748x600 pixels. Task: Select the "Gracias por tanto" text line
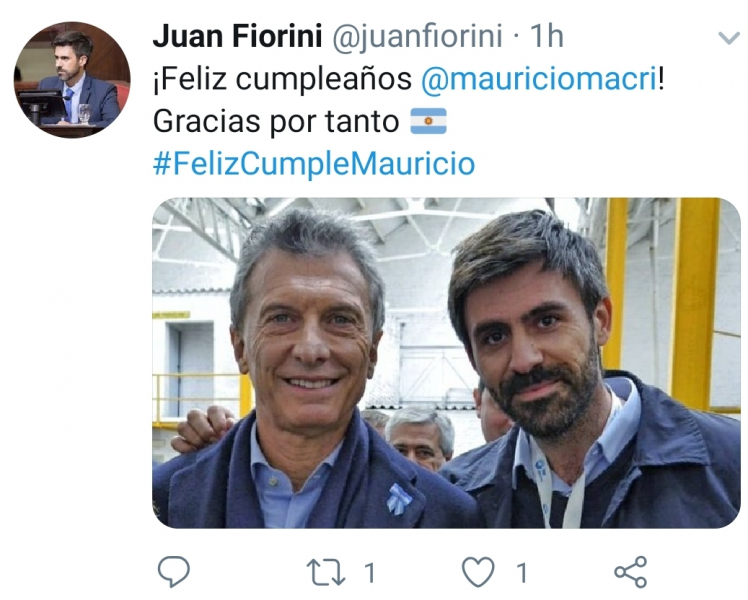pyautogui.click(x=276, y=122)
